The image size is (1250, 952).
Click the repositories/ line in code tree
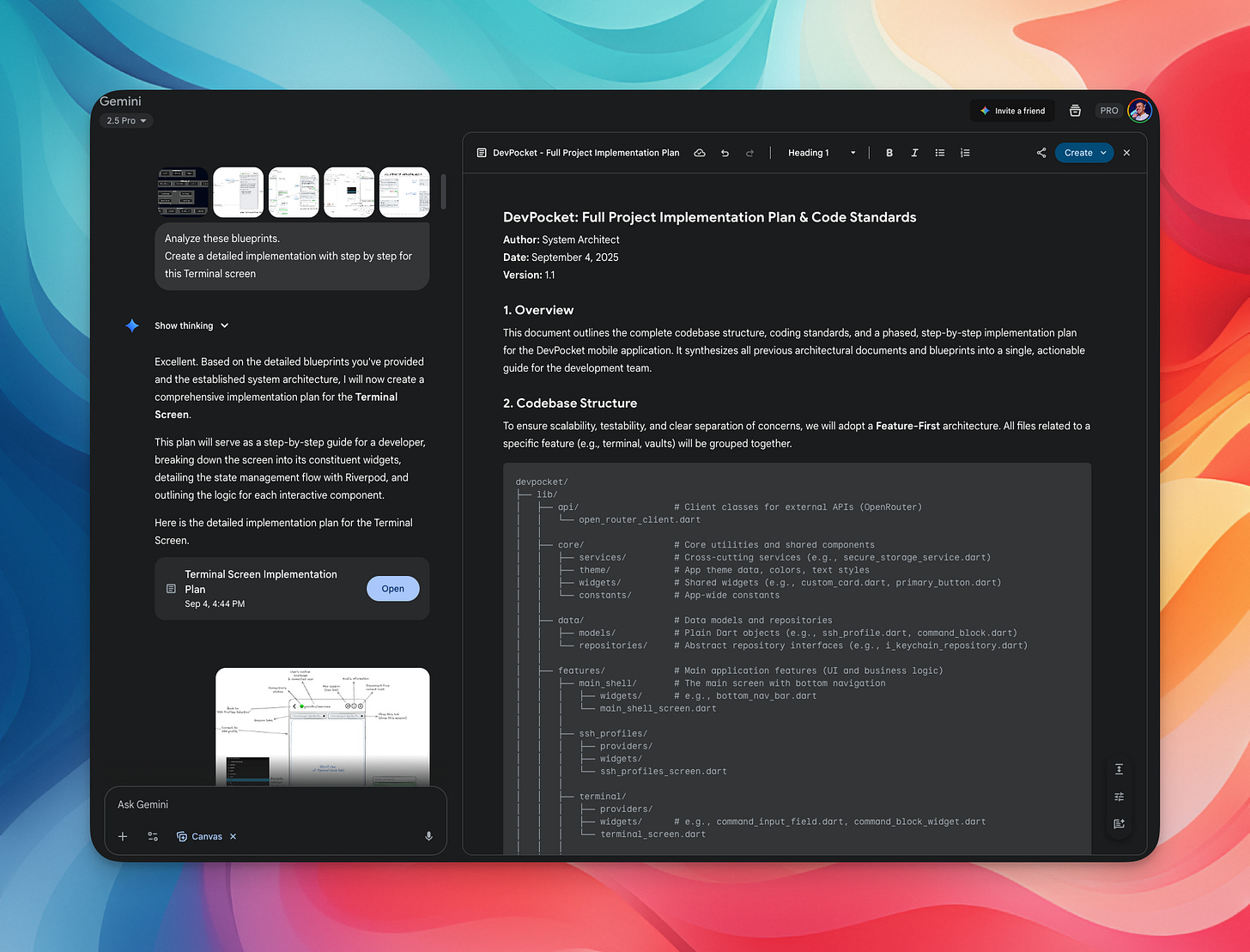[x=613, y=646]
